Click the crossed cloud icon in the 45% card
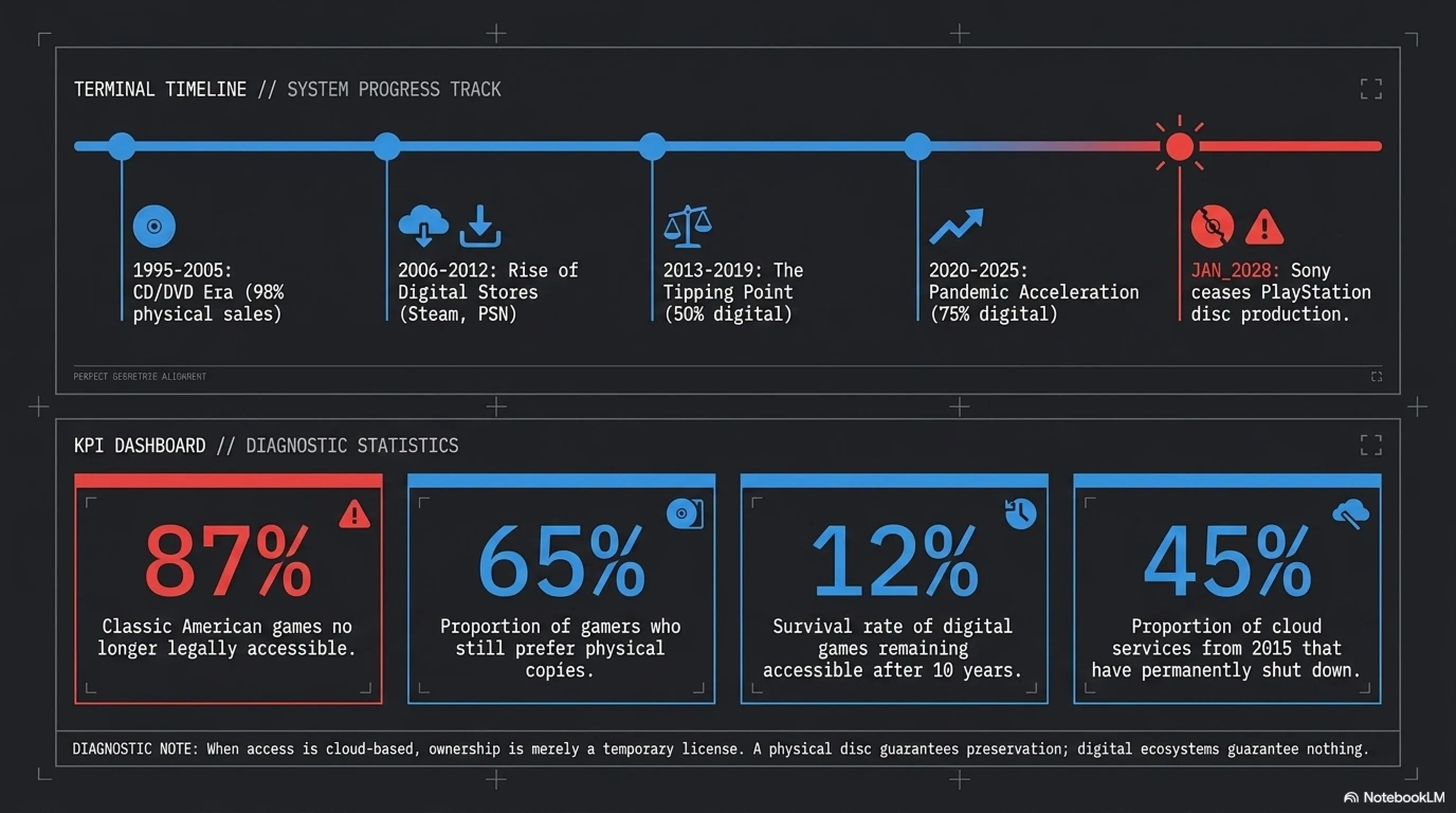The width and height of the screenshot is (1456, 813). pyautogui.click(x=1351, y=513)
